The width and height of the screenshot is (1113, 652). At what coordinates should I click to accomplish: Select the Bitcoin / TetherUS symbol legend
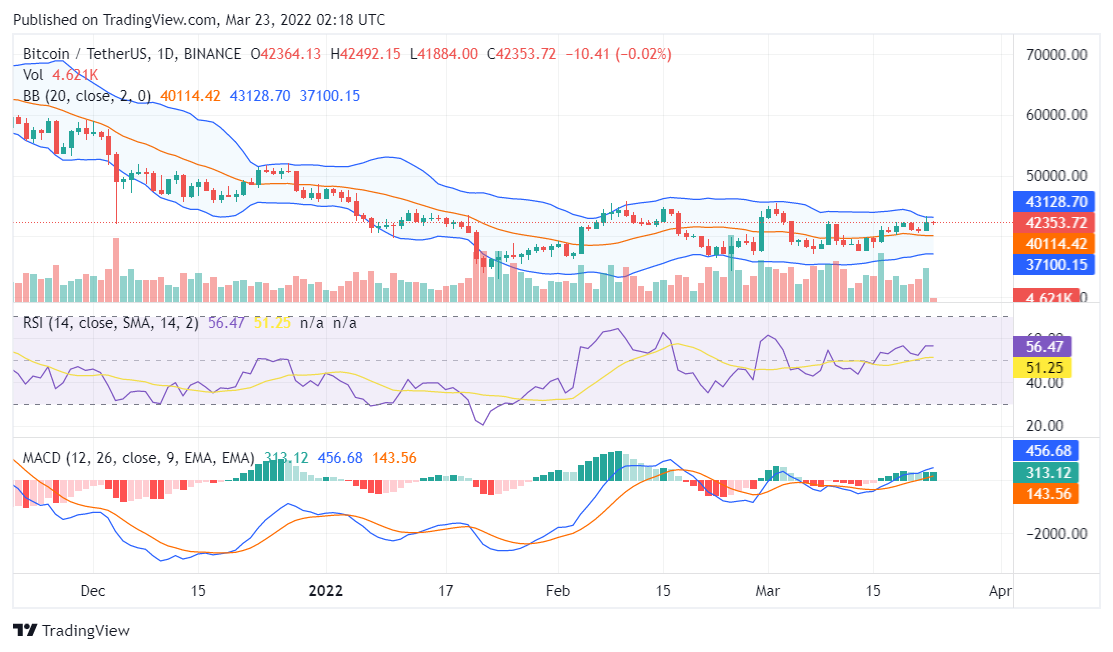[85, 54]
